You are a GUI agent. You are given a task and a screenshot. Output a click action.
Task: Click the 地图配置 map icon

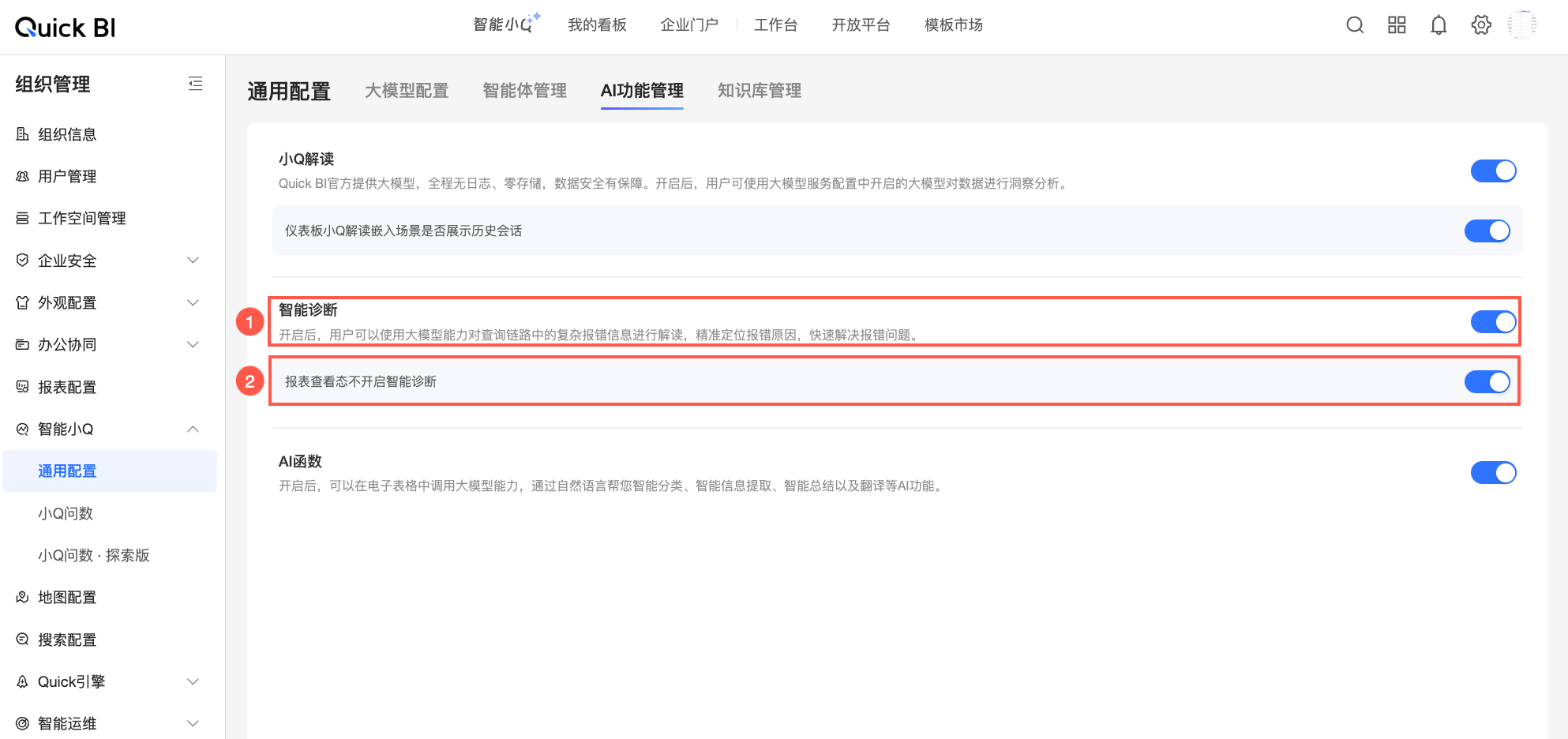(22, 597)
